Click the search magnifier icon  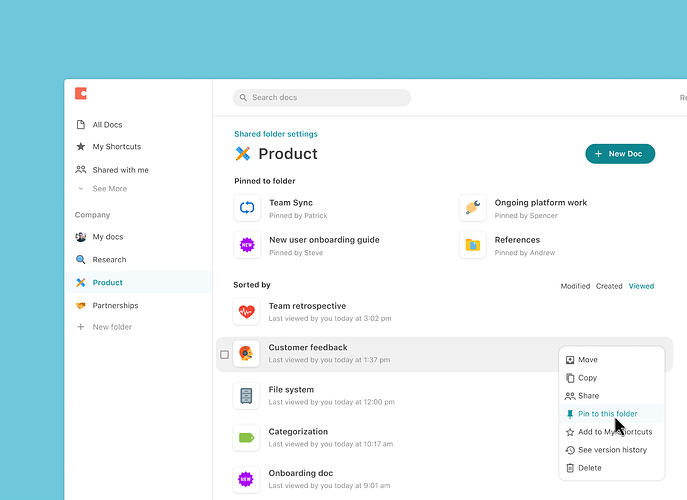click(x=243, y=97)
